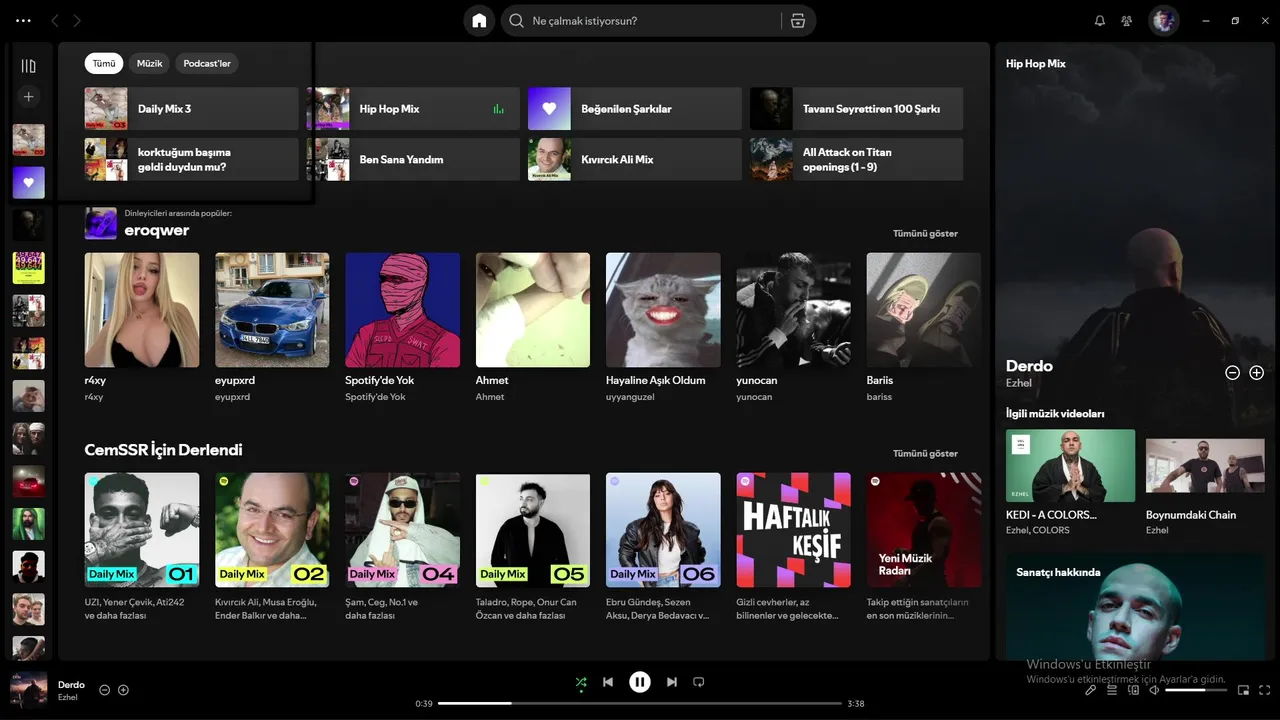Select the Müzik filter chip
Viewport: 1280px width, 720px height.
point(149,63)
